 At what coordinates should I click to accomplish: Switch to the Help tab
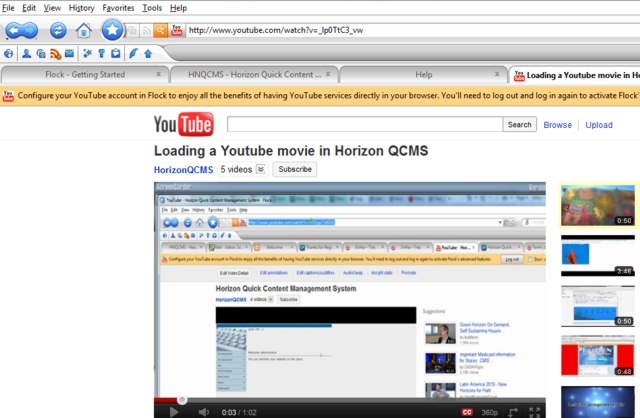point(424,75)
